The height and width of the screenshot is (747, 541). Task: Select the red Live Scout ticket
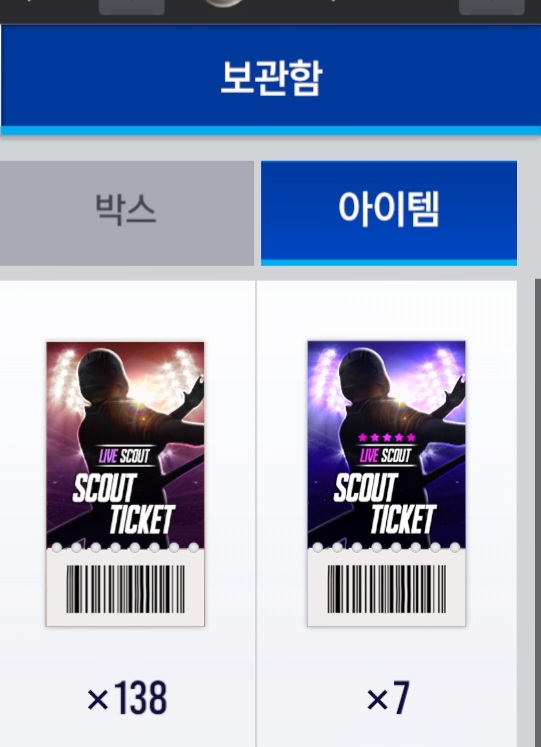(125, 484)
